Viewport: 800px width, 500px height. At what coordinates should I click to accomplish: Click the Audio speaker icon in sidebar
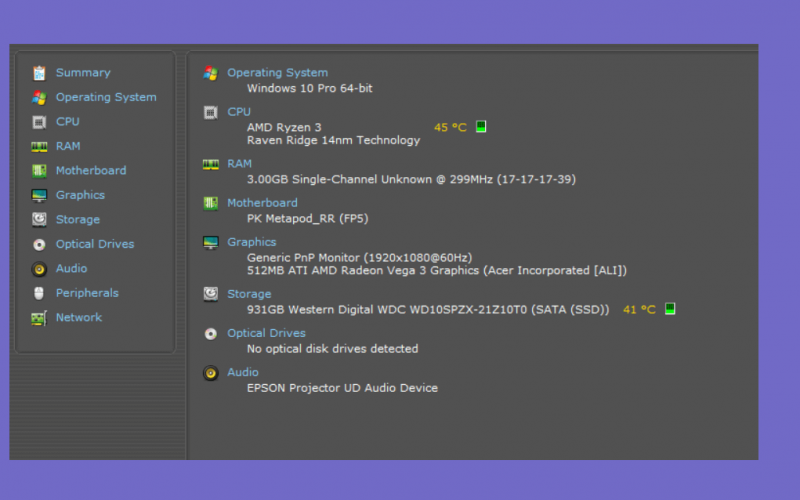point(39,269)
